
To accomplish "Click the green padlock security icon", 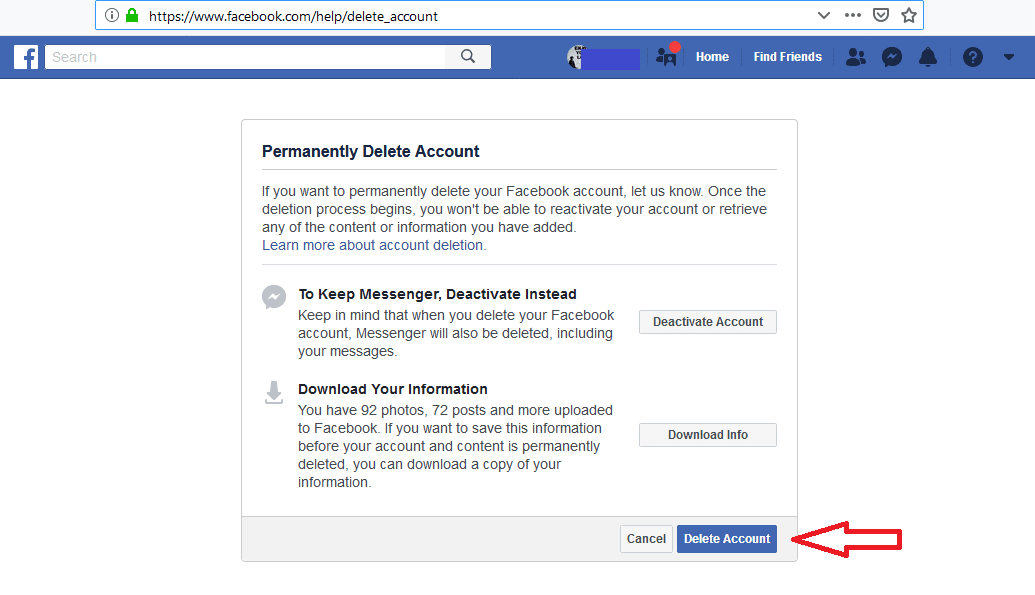I will (131, 15).
